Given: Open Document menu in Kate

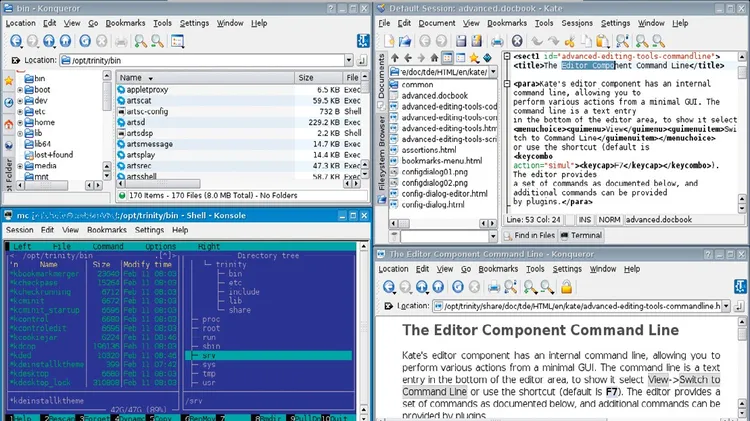Looking at the screenshot, I should [x=437, y=23].
